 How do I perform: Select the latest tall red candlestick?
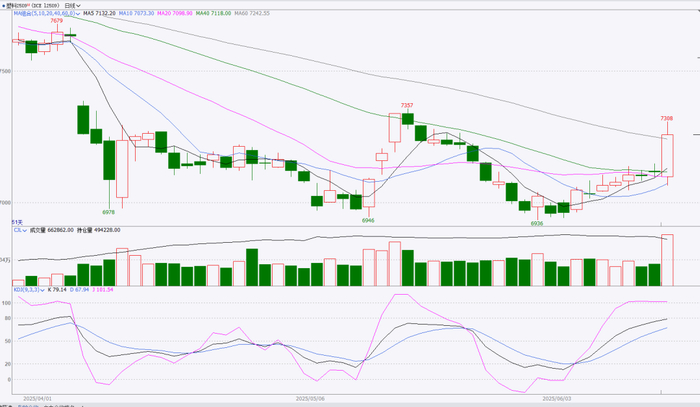click(x=667, y=156)
